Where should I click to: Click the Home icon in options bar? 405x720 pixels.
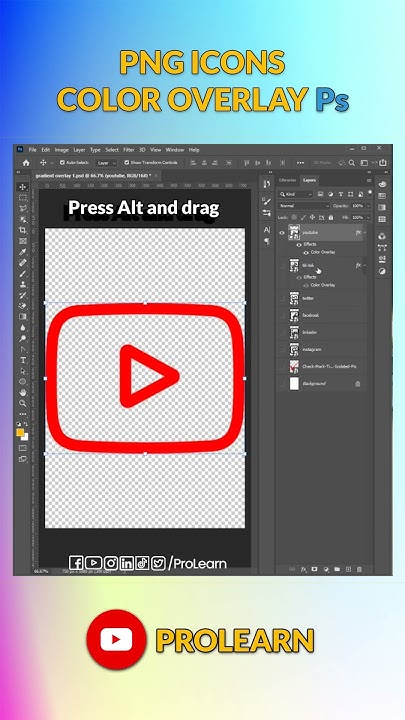(26, 163)
